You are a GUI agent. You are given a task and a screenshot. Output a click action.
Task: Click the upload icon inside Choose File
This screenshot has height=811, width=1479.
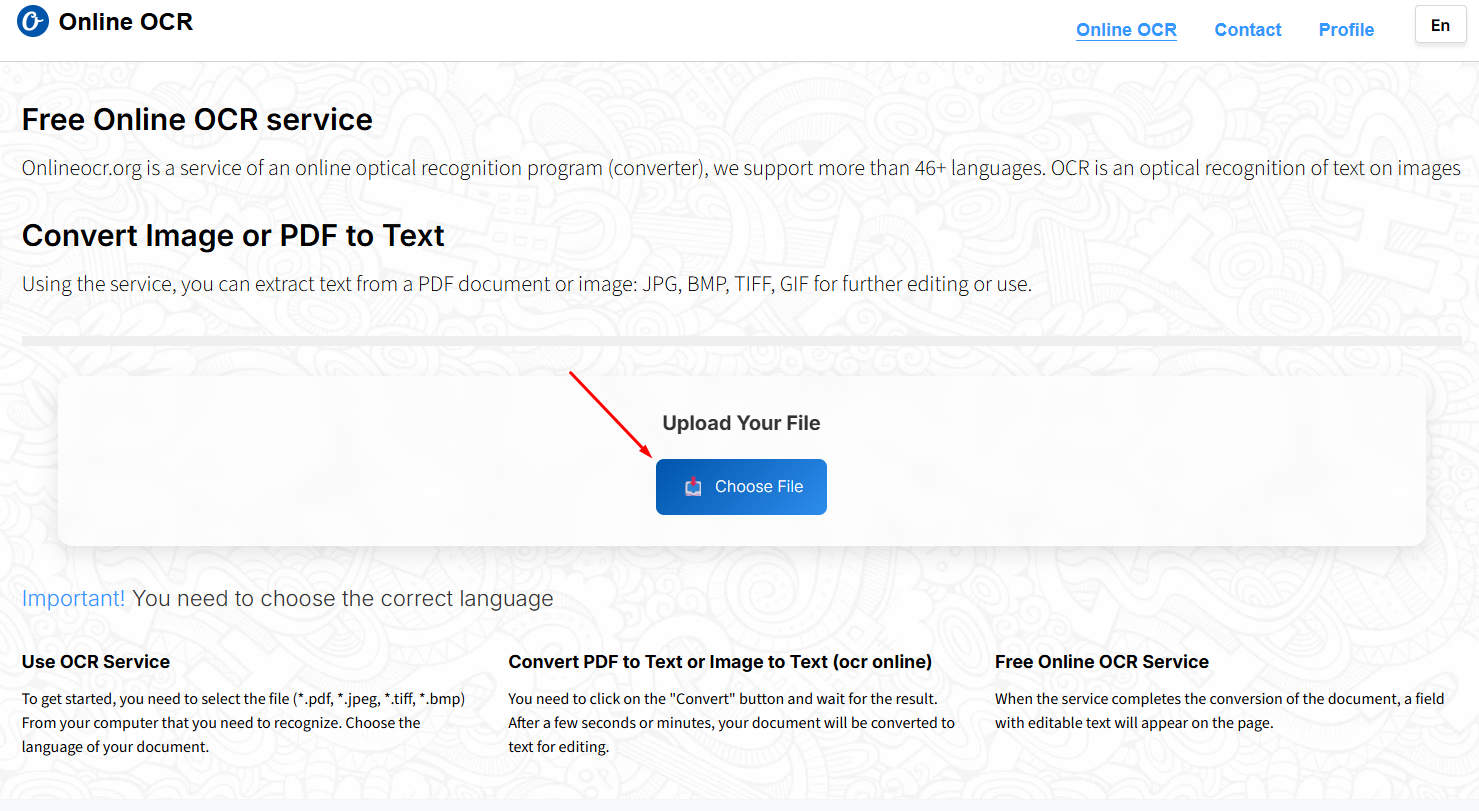693,487
